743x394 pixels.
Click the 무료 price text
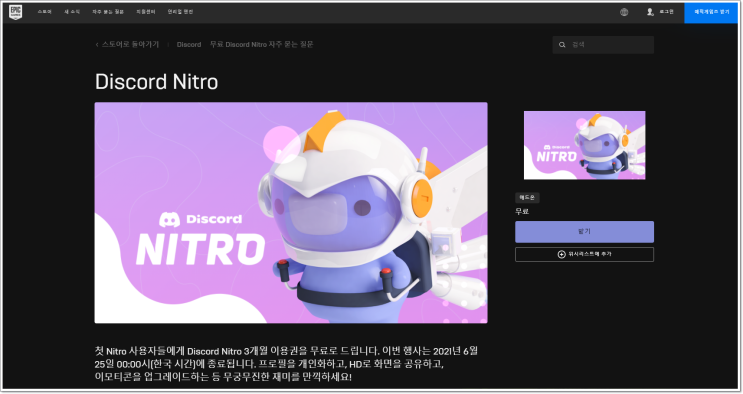[x=522, y=211]
